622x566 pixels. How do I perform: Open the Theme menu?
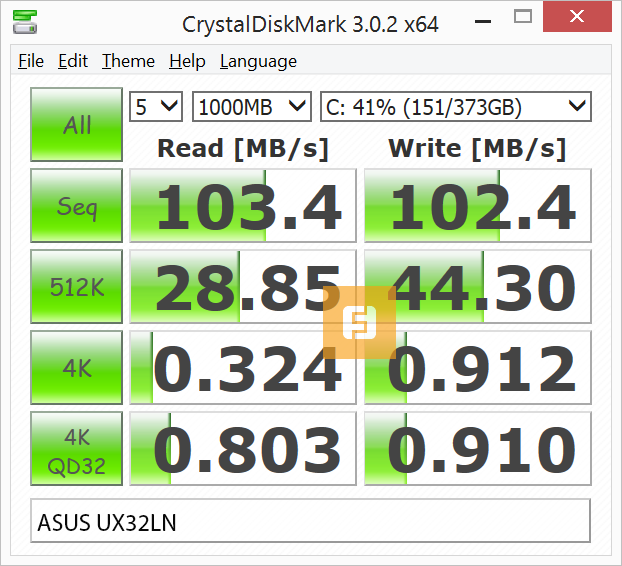pos(128,61)
